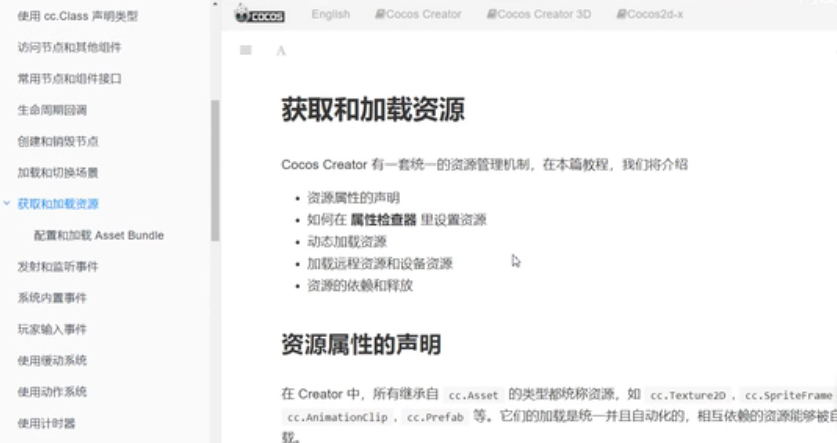Open the font settings 'A' icon

click(x=281, y=51)
